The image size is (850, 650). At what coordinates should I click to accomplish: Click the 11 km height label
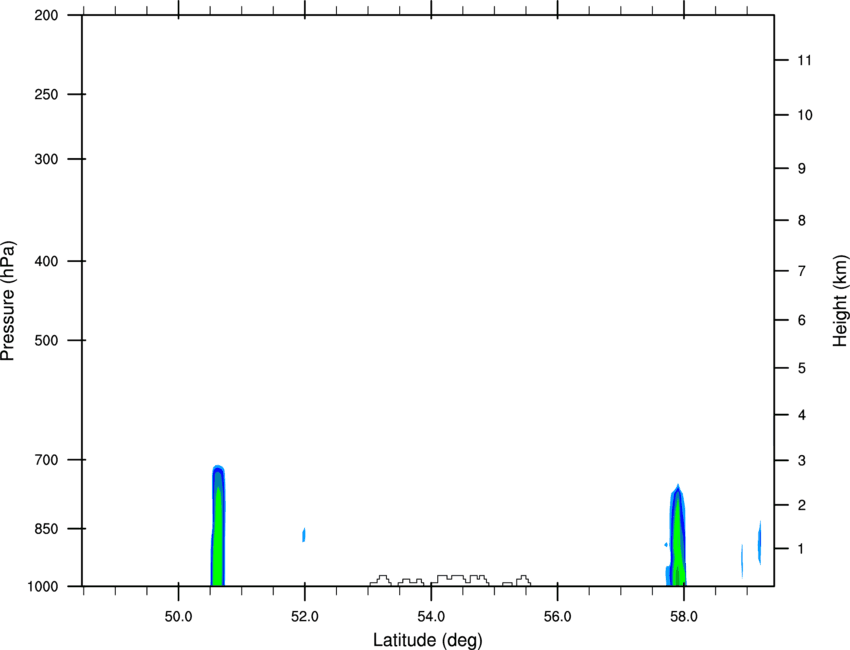804,60
